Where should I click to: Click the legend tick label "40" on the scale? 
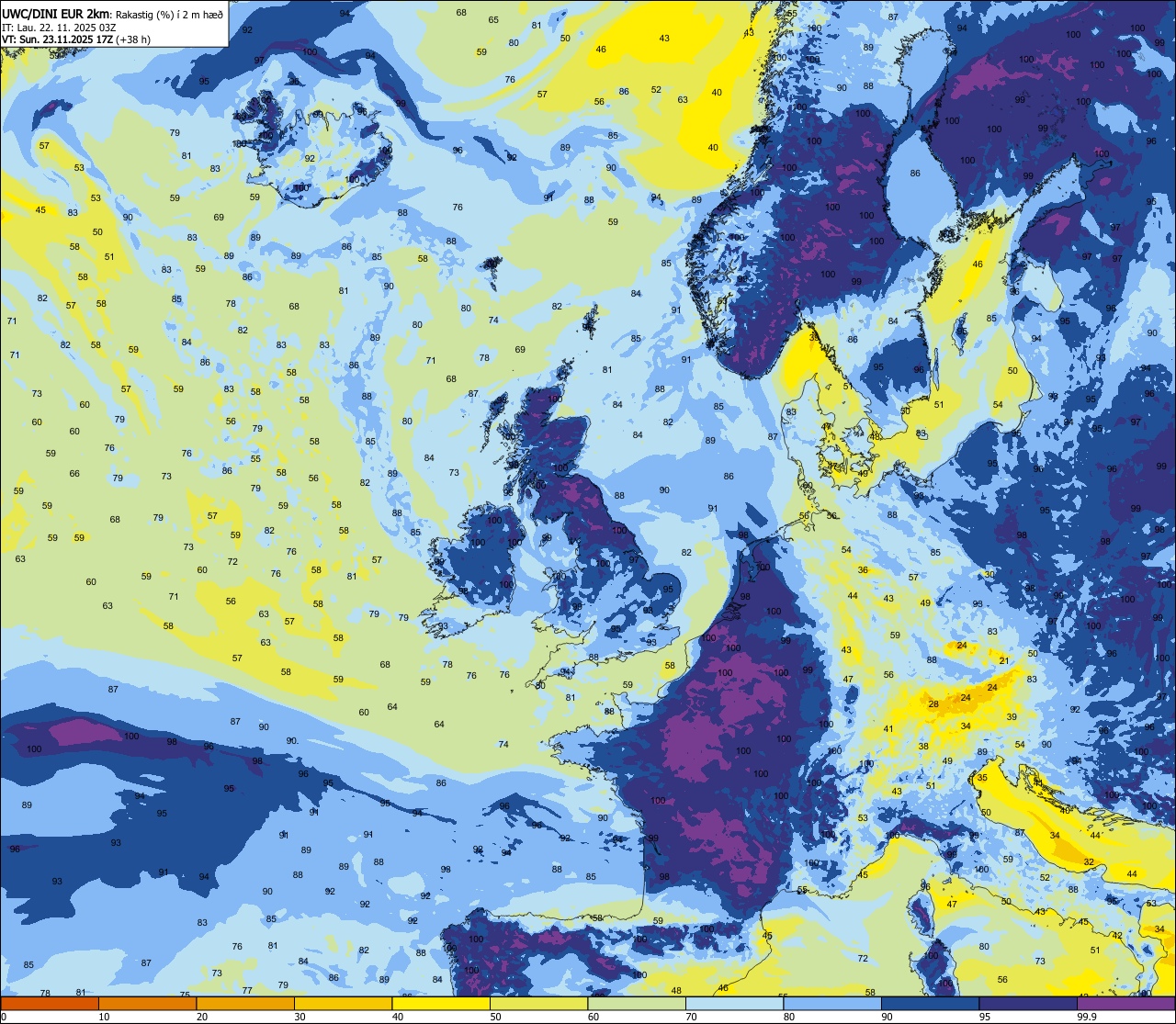click(398, 1017)
